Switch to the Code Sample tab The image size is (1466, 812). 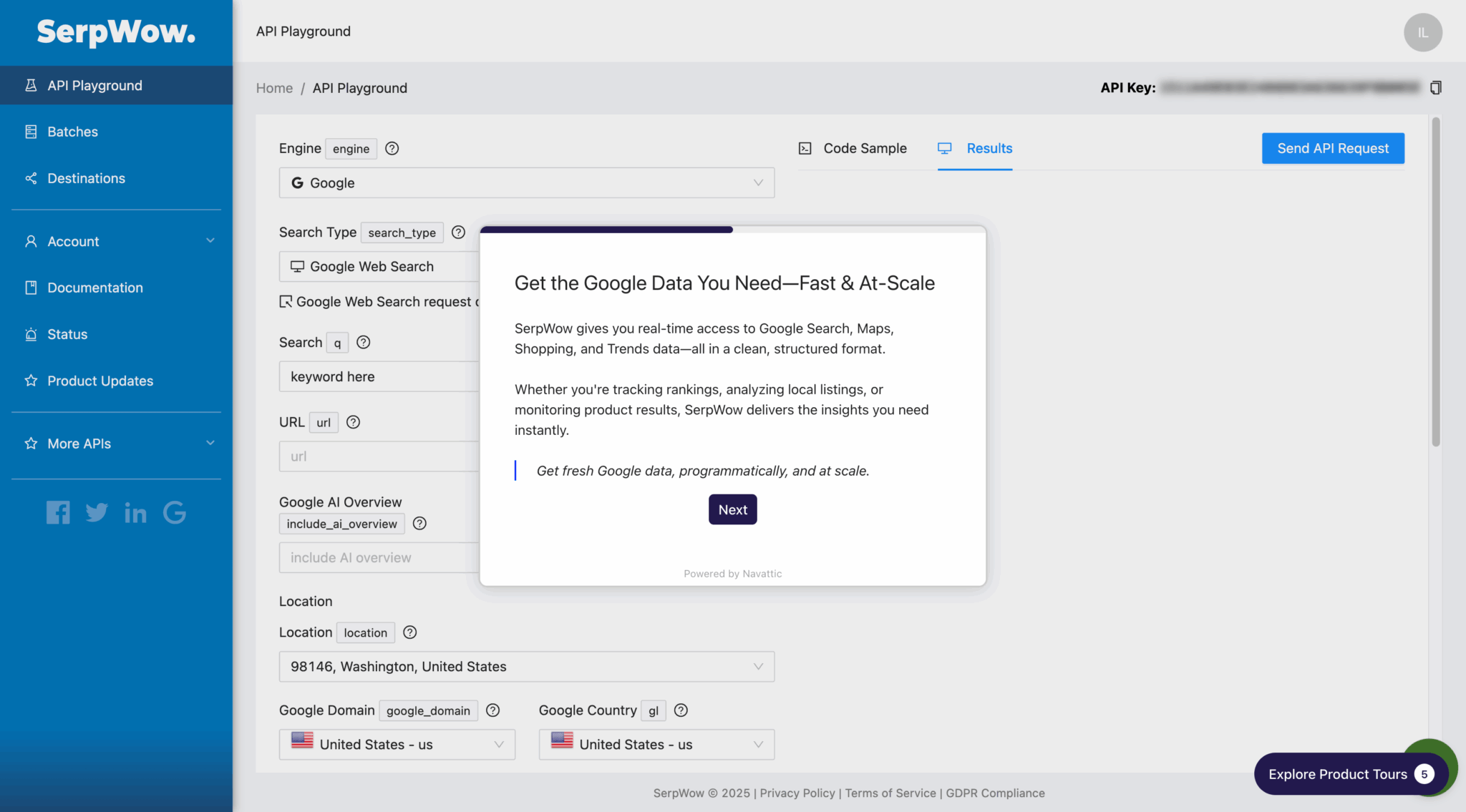point(853,148)
